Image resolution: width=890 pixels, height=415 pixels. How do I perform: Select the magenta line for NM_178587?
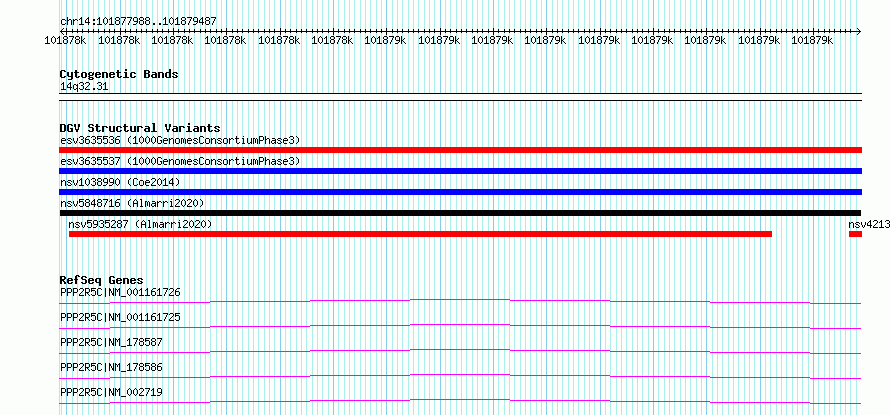460,351
